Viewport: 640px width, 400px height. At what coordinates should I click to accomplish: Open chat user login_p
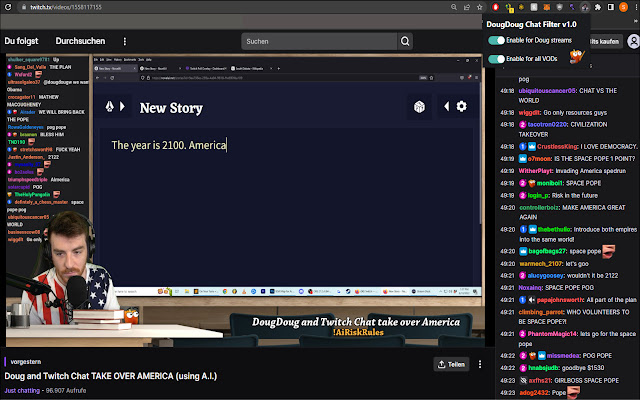click(x=538, y=196)
